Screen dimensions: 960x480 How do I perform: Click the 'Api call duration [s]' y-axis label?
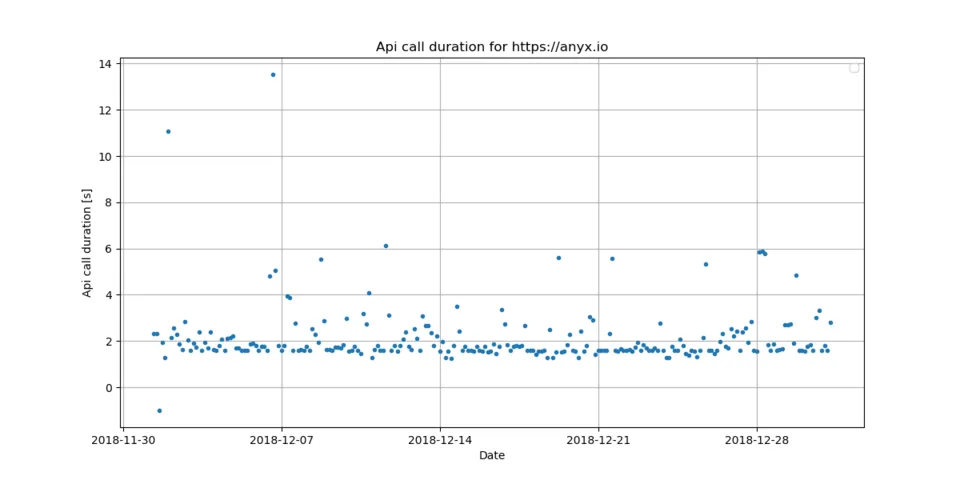click(87, 242)
